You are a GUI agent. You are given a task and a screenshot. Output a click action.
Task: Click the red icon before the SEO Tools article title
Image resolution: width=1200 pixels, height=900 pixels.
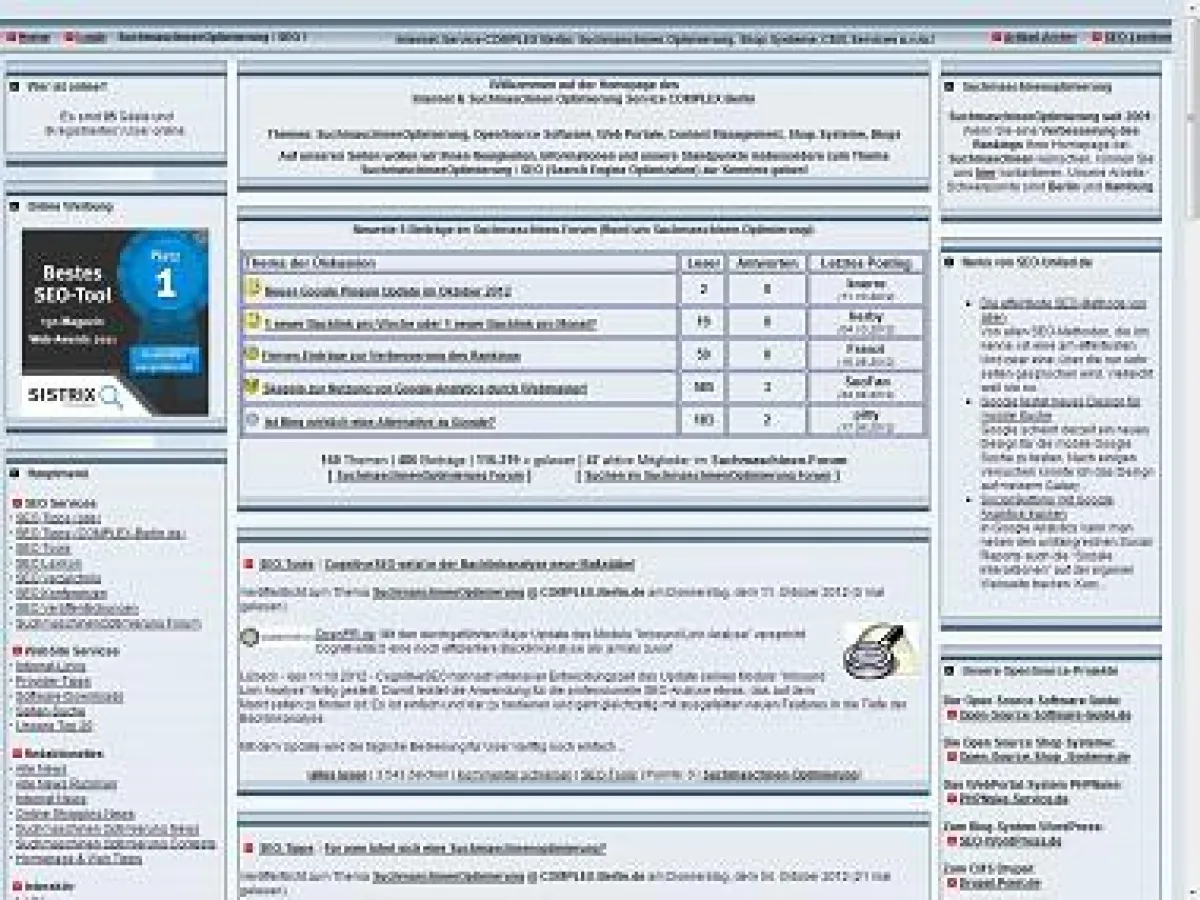coord(248,565)
